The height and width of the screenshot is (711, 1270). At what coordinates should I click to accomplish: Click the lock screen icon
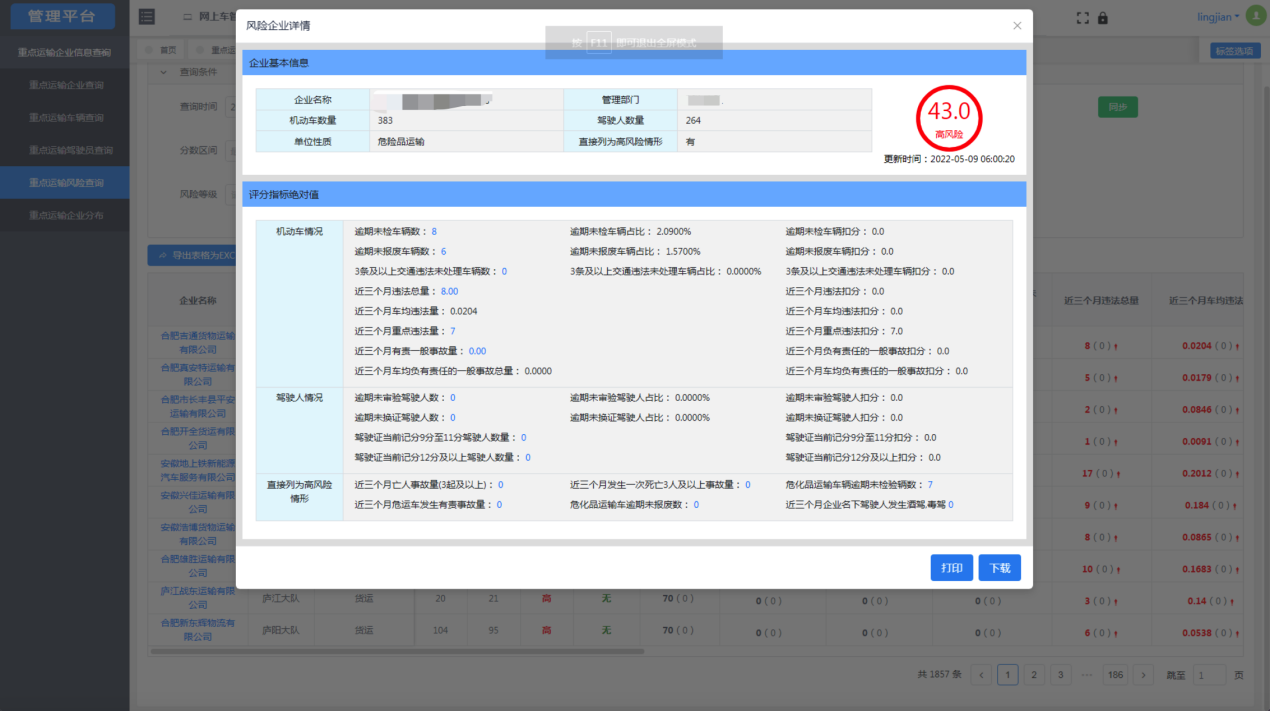(x=1103, y=18)
